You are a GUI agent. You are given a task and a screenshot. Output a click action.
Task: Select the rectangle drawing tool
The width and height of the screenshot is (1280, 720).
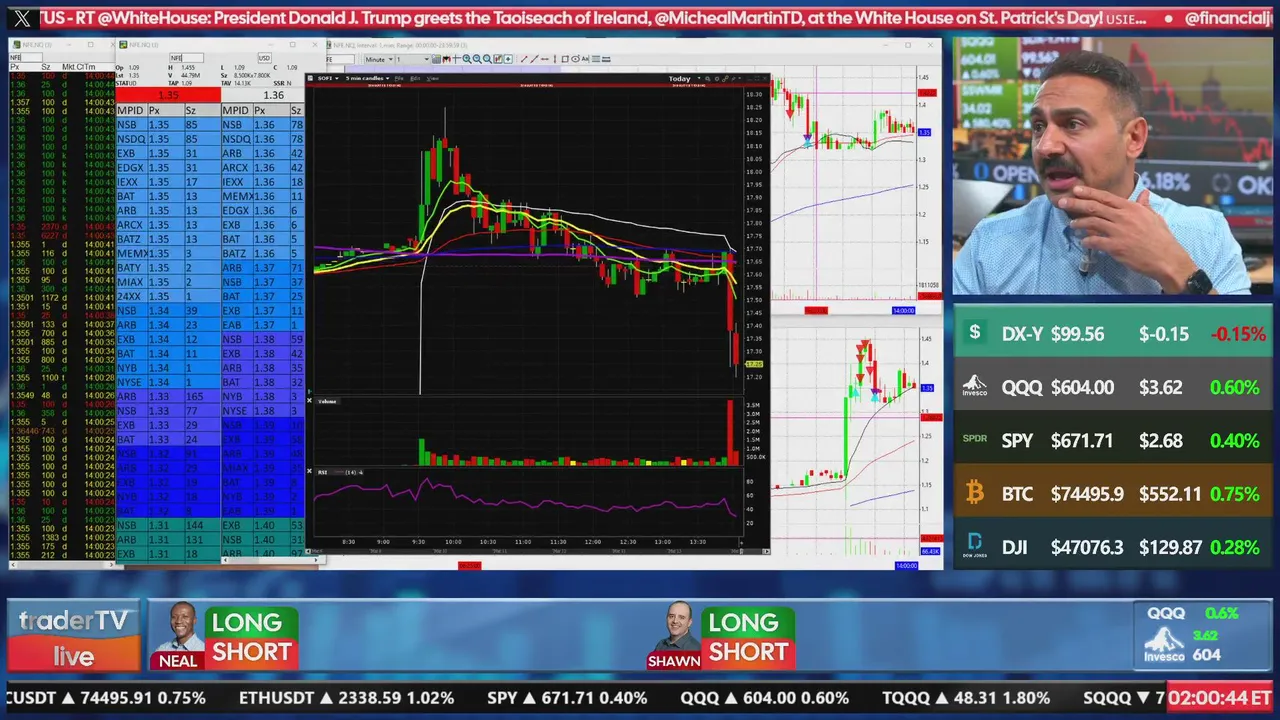(x=565, y=59)
